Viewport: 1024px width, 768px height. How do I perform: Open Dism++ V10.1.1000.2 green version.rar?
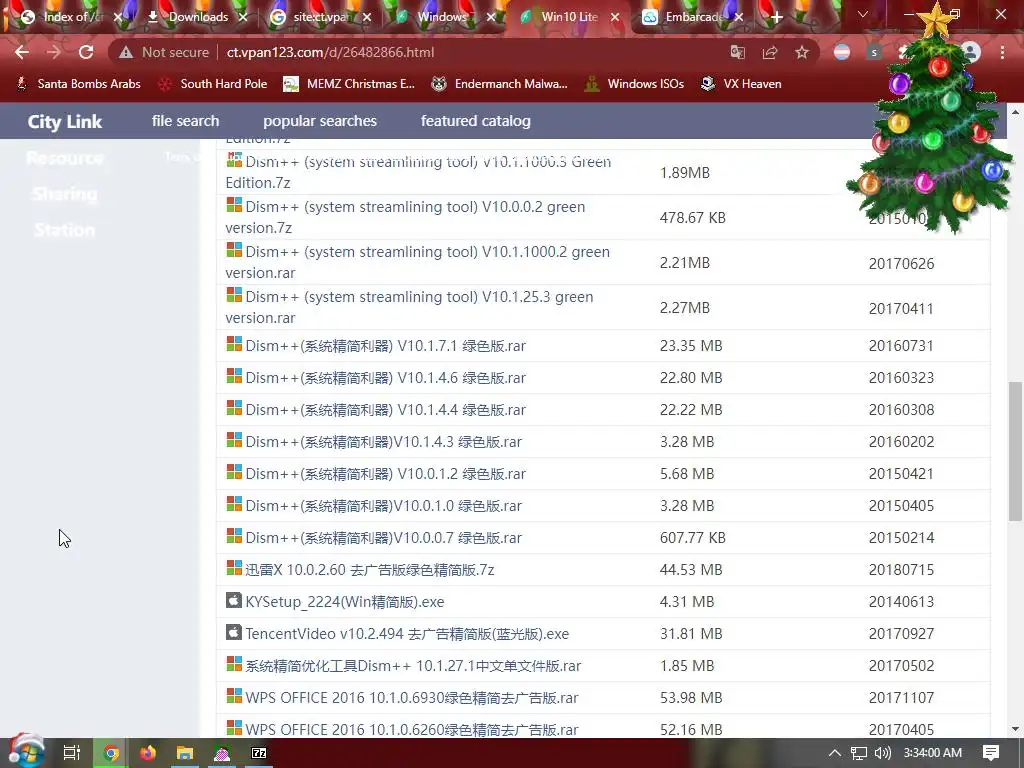(417, 262)
